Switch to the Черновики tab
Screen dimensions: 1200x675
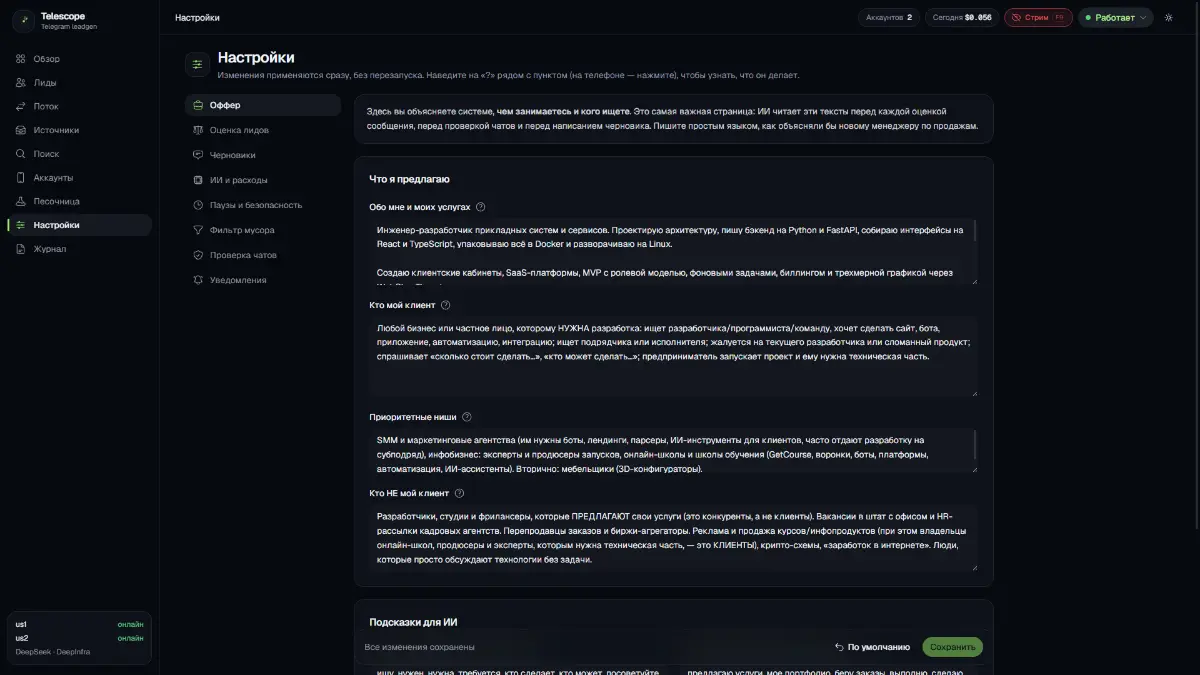click(263, 155)
